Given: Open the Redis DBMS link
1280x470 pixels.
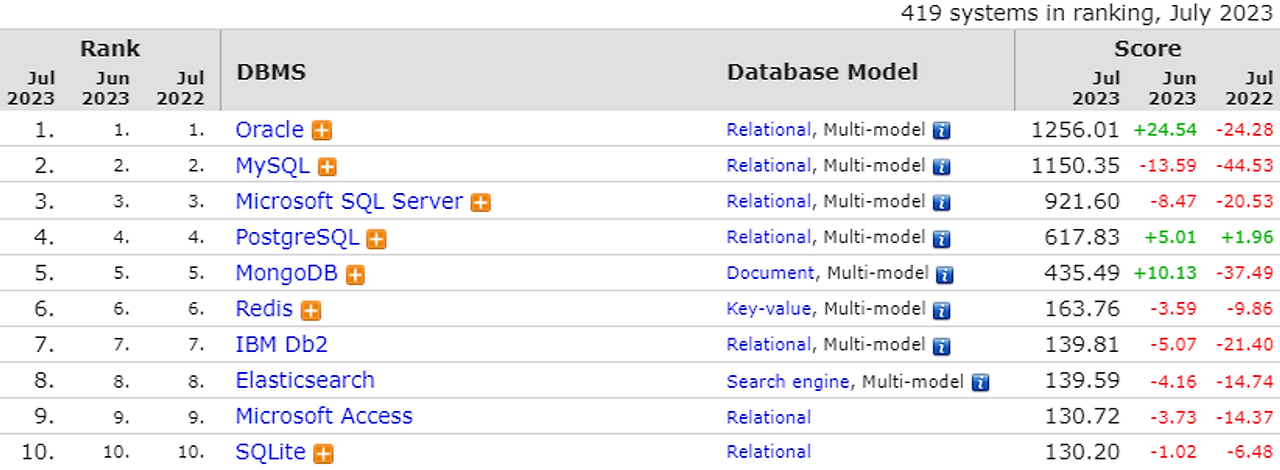Looking at the screenshot, I should pos(264,309).
